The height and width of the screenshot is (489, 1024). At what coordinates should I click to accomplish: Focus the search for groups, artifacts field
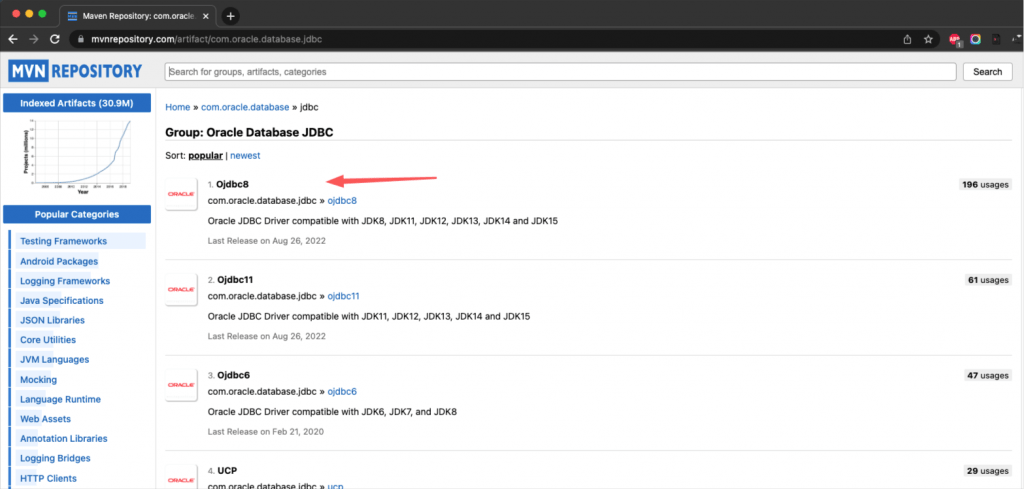pos(560,72)
